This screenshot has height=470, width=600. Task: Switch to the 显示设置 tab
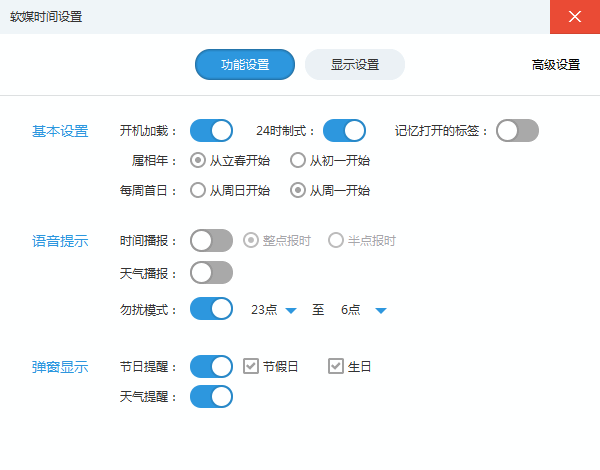(355, 64)
